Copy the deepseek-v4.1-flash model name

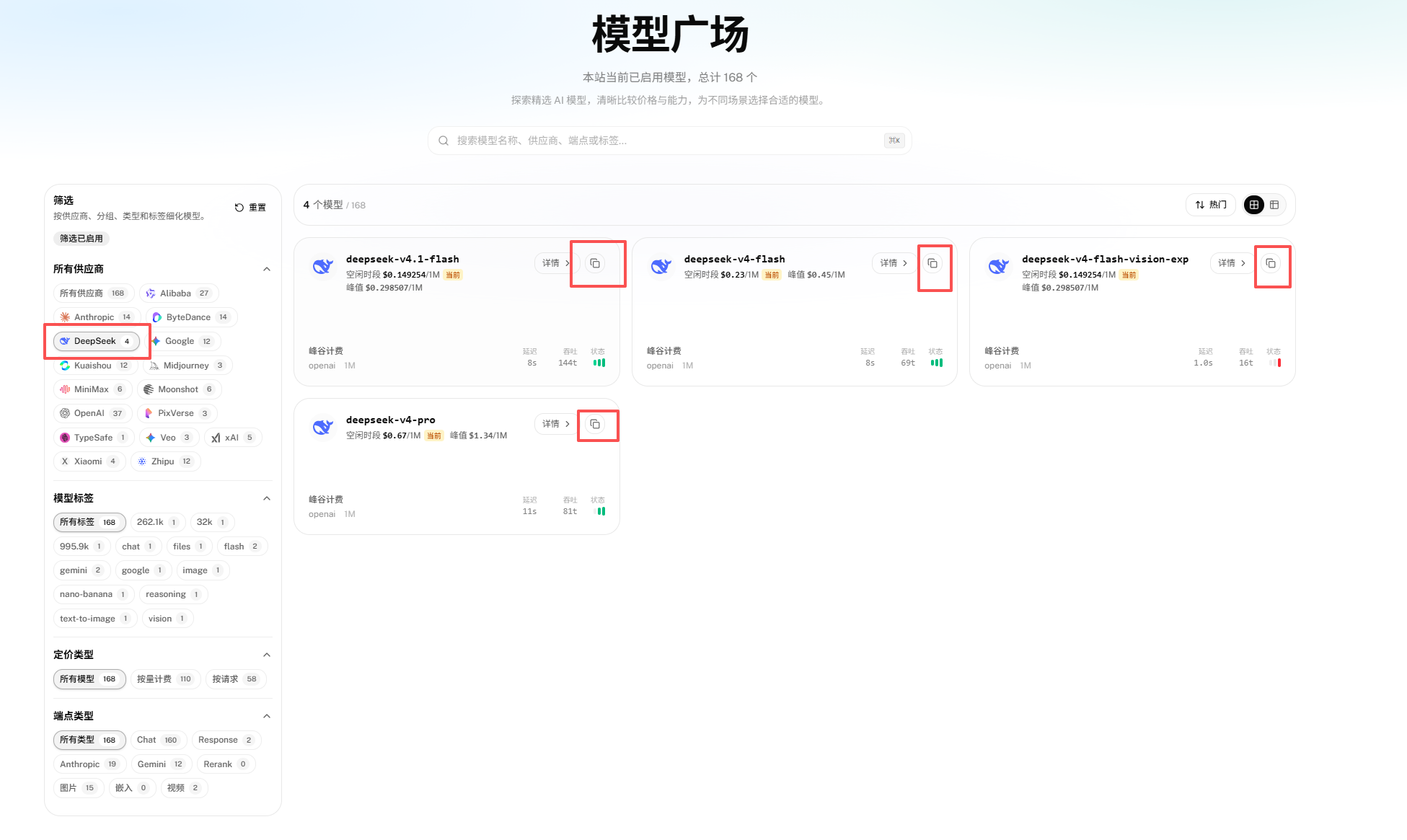(x=595, y=263)
